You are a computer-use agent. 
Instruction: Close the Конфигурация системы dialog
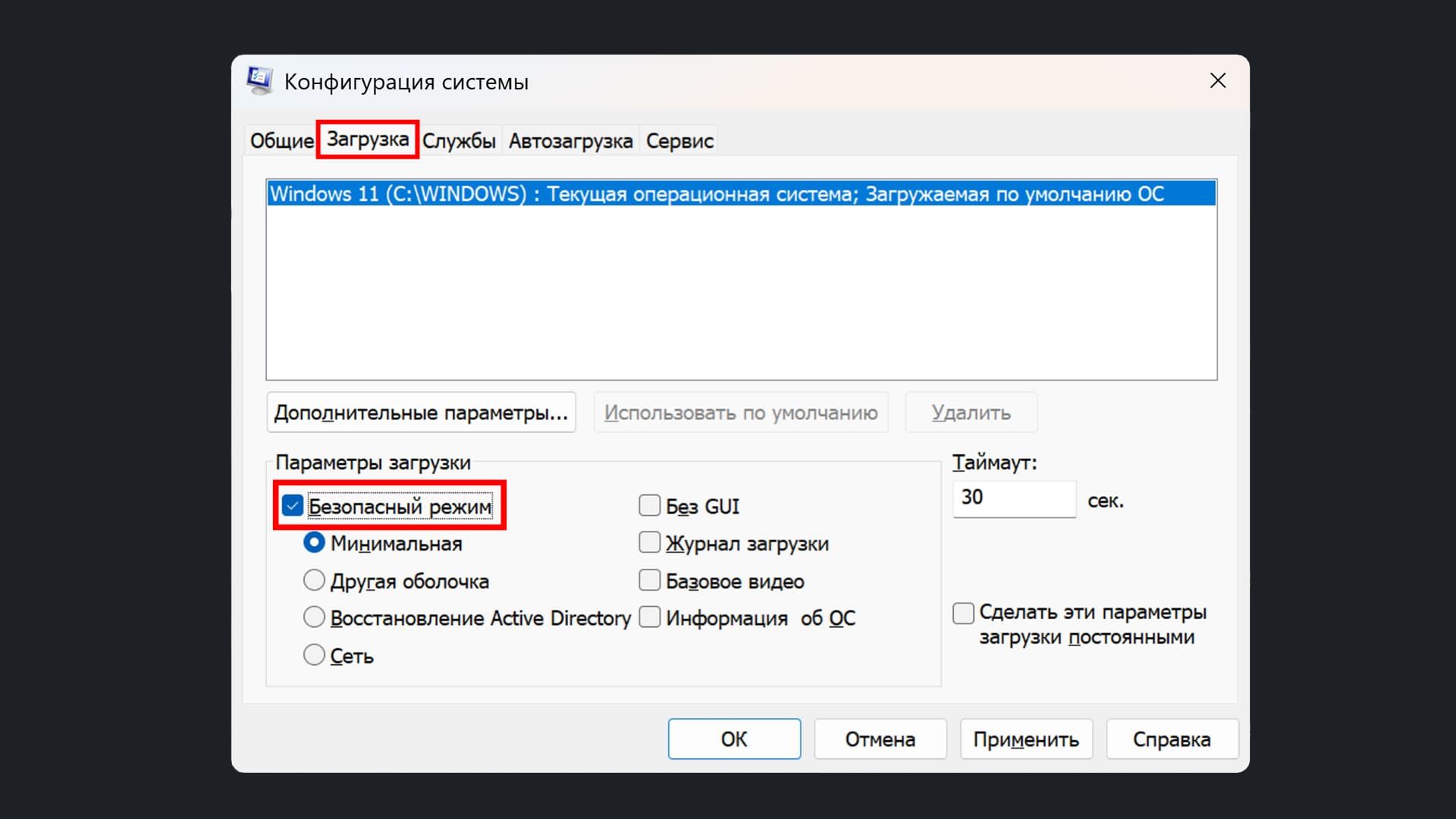pos(1218,80)
